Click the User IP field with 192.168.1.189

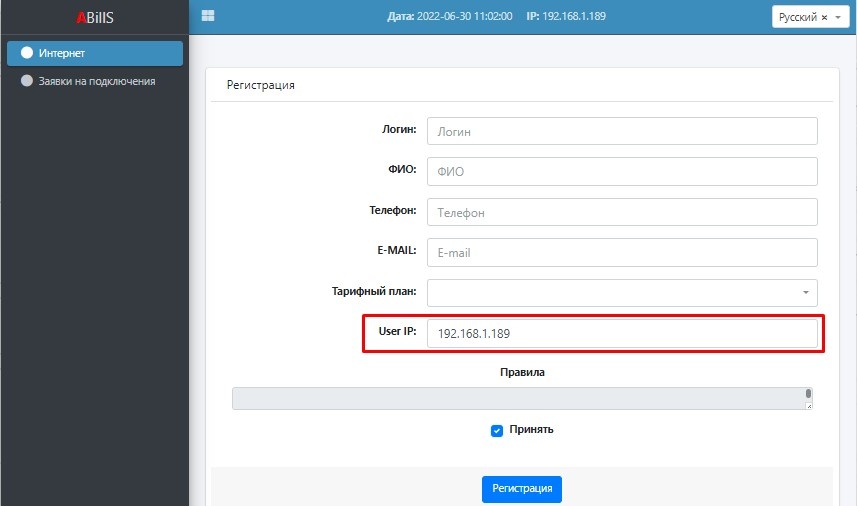[x=622, y=334]
